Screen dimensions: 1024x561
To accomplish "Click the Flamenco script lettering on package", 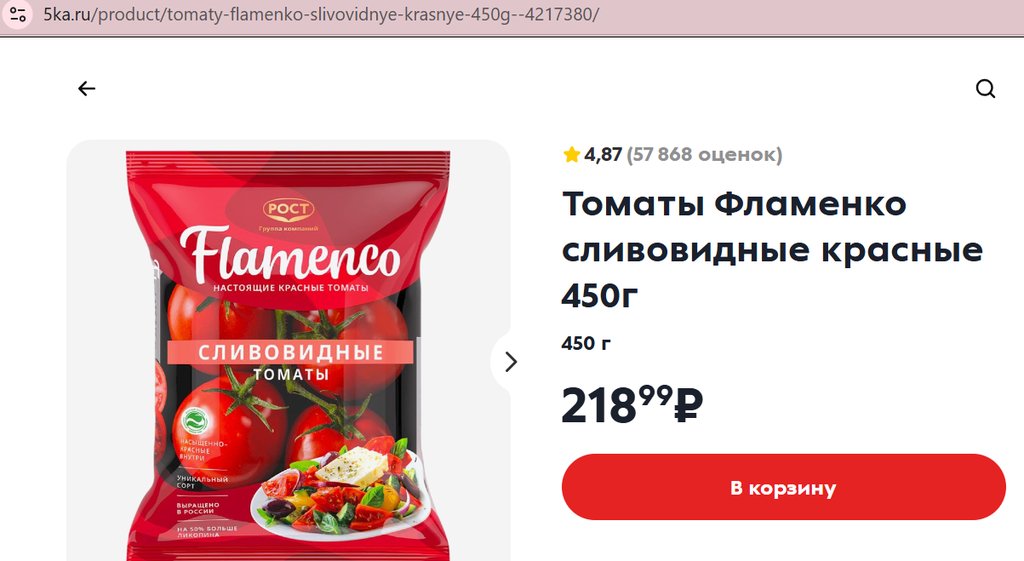I will click(x=289, y=253).
